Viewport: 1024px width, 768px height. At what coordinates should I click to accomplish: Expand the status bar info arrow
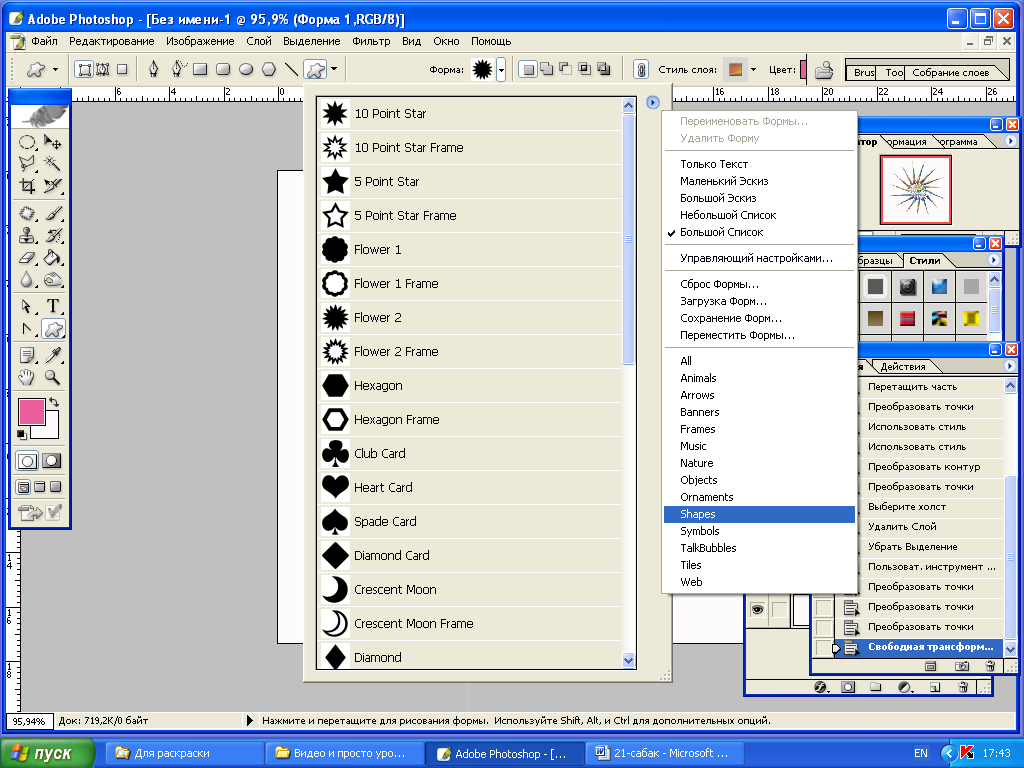click(x=249, y=721)
